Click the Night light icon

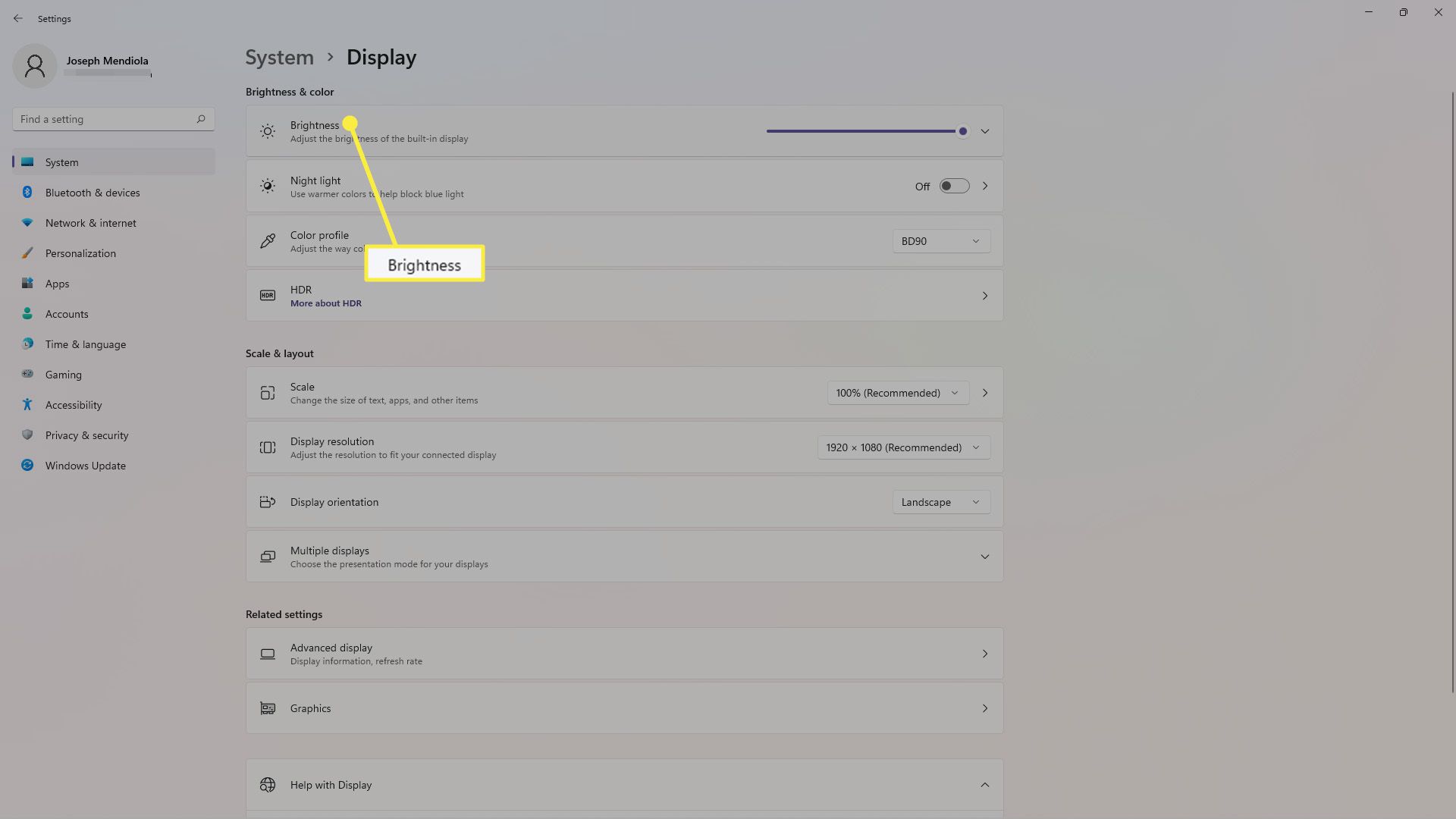268,186
